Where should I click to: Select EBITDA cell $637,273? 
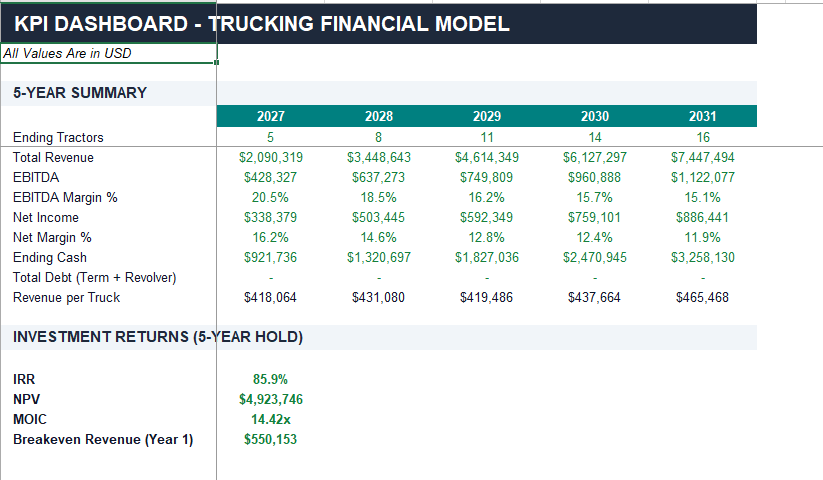coord(379,177)
